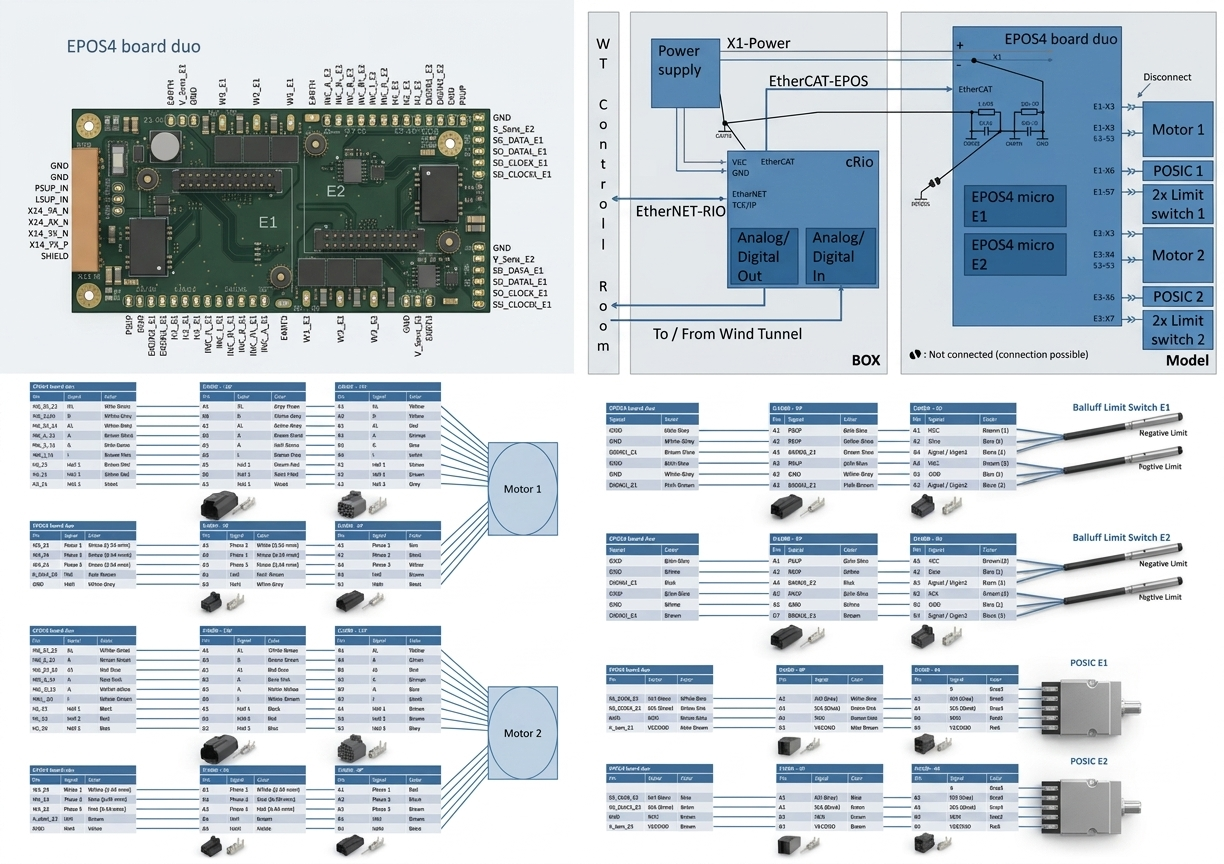
Task: Click the 'To / From Wind Tunnel' text
Action: point(727,334)
